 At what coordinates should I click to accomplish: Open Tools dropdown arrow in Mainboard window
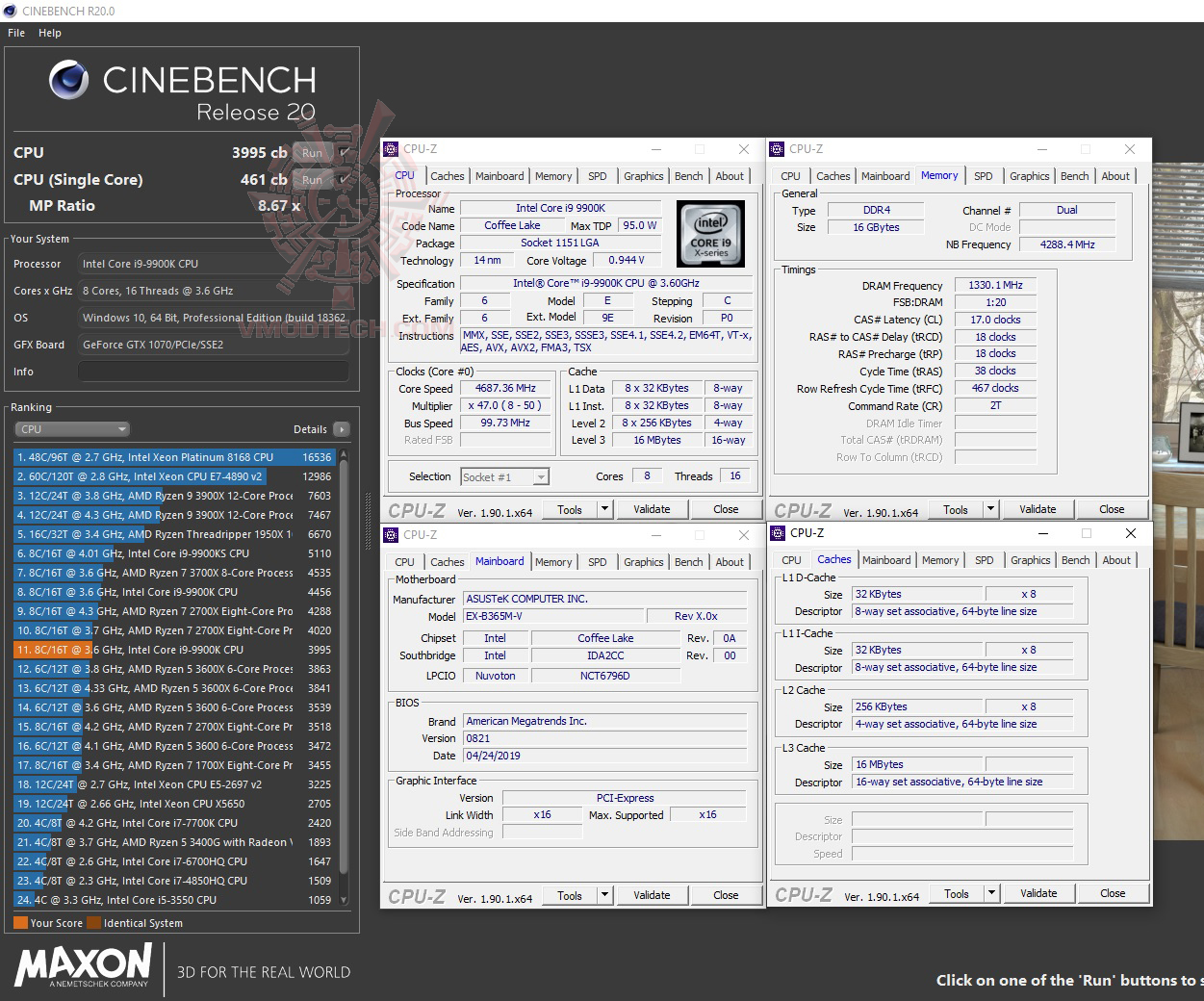click(x=605, y=895)
